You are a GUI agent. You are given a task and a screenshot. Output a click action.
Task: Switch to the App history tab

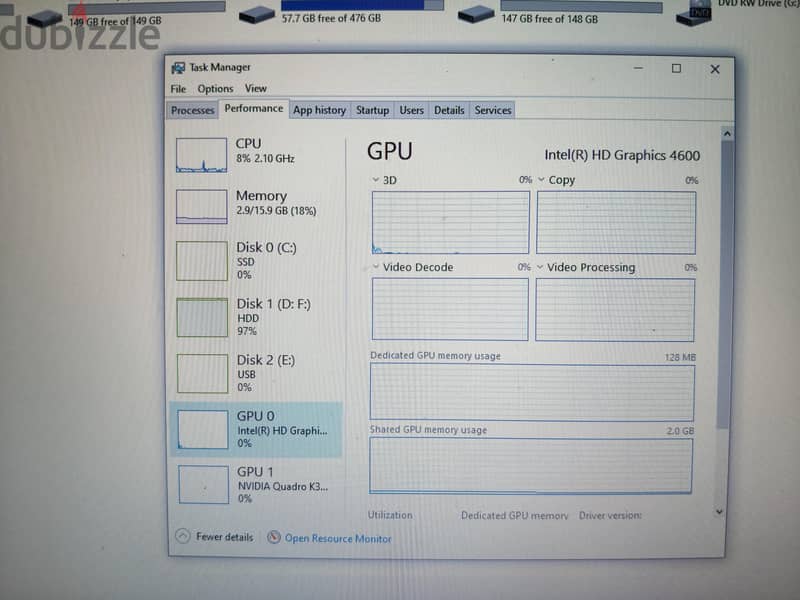pos(319,110)
